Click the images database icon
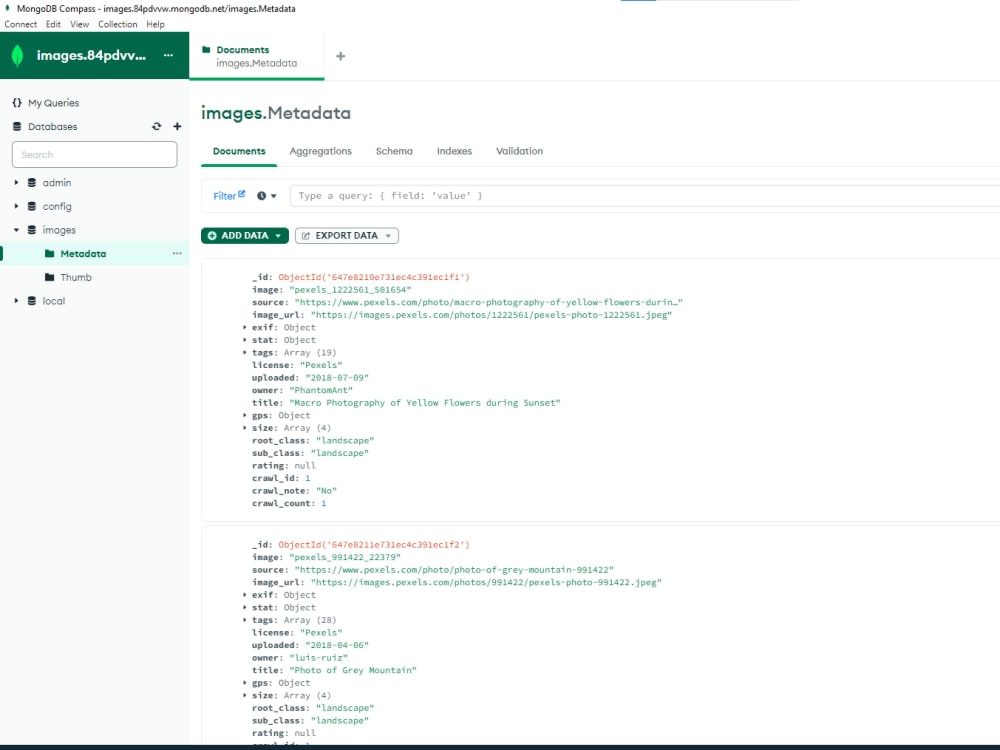The height and width of the screenshot is (750, 1000). coord(32,230)
